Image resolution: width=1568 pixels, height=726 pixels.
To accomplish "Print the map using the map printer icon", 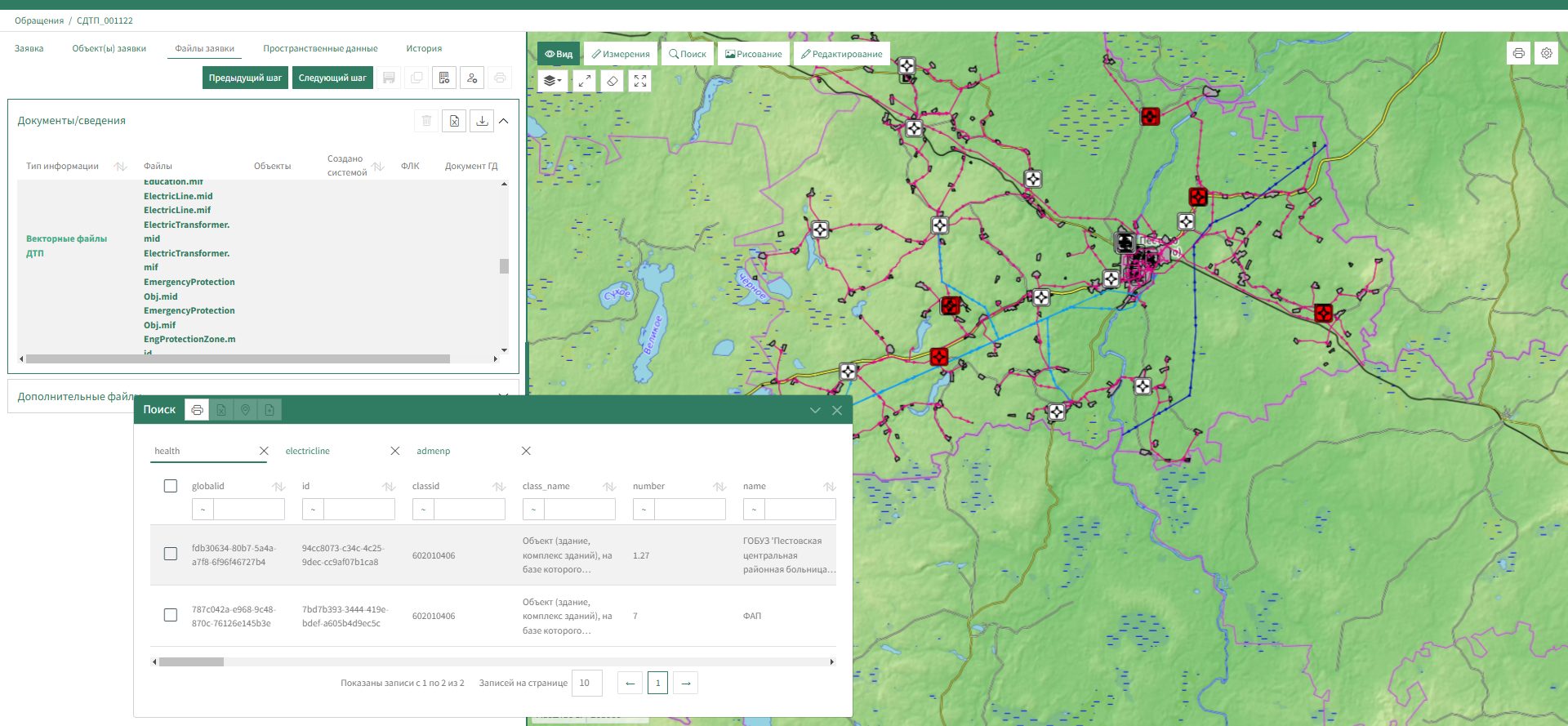I will [1518, 53].
